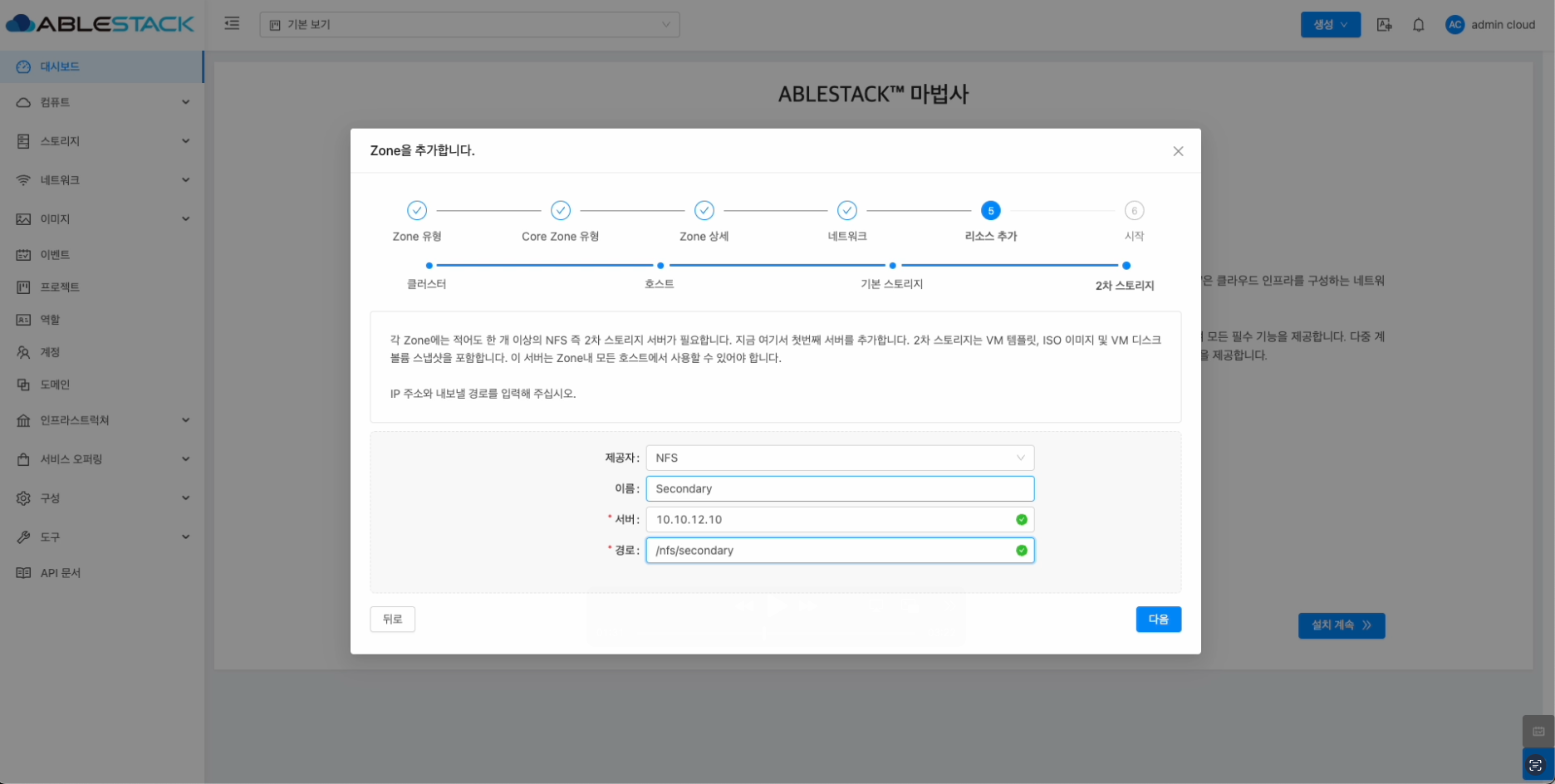
Task: Click the translate icon in header
Action: click(x=1384, y=25)
